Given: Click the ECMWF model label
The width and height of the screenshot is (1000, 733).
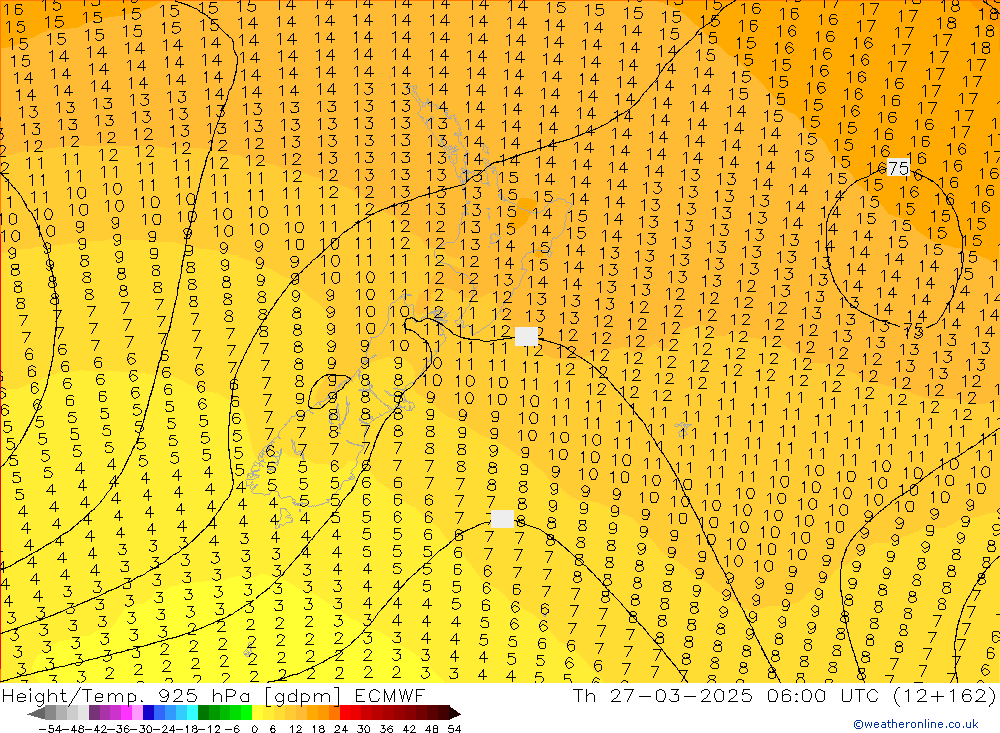Looking at the screenshot, I should click(389, 695).
